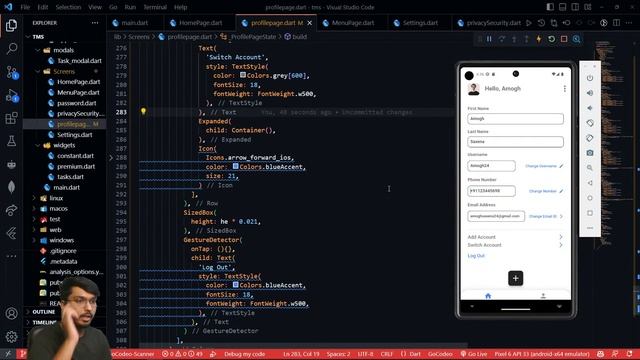Switch to the Settings.dart tab

coord(420,23)
